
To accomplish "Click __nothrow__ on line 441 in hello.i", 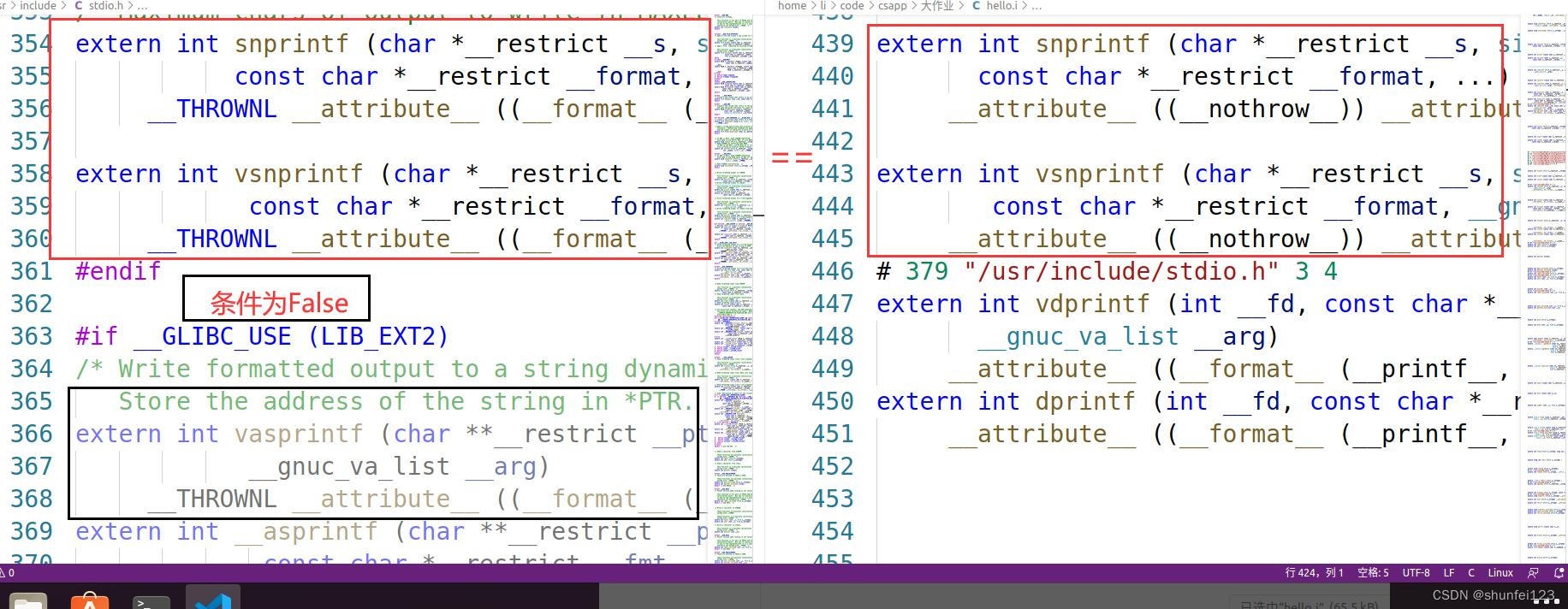I will point(1258,109).
